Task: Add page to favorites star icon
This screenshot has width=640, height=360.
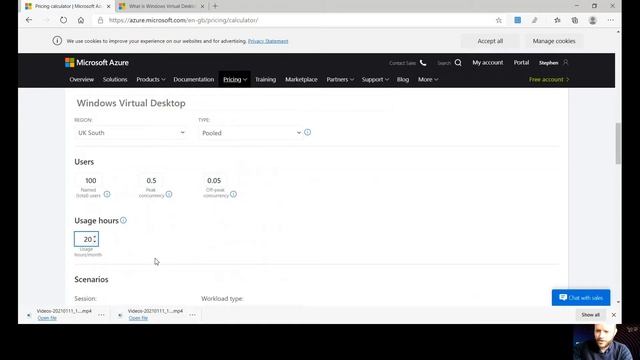Action: point(498,20)
